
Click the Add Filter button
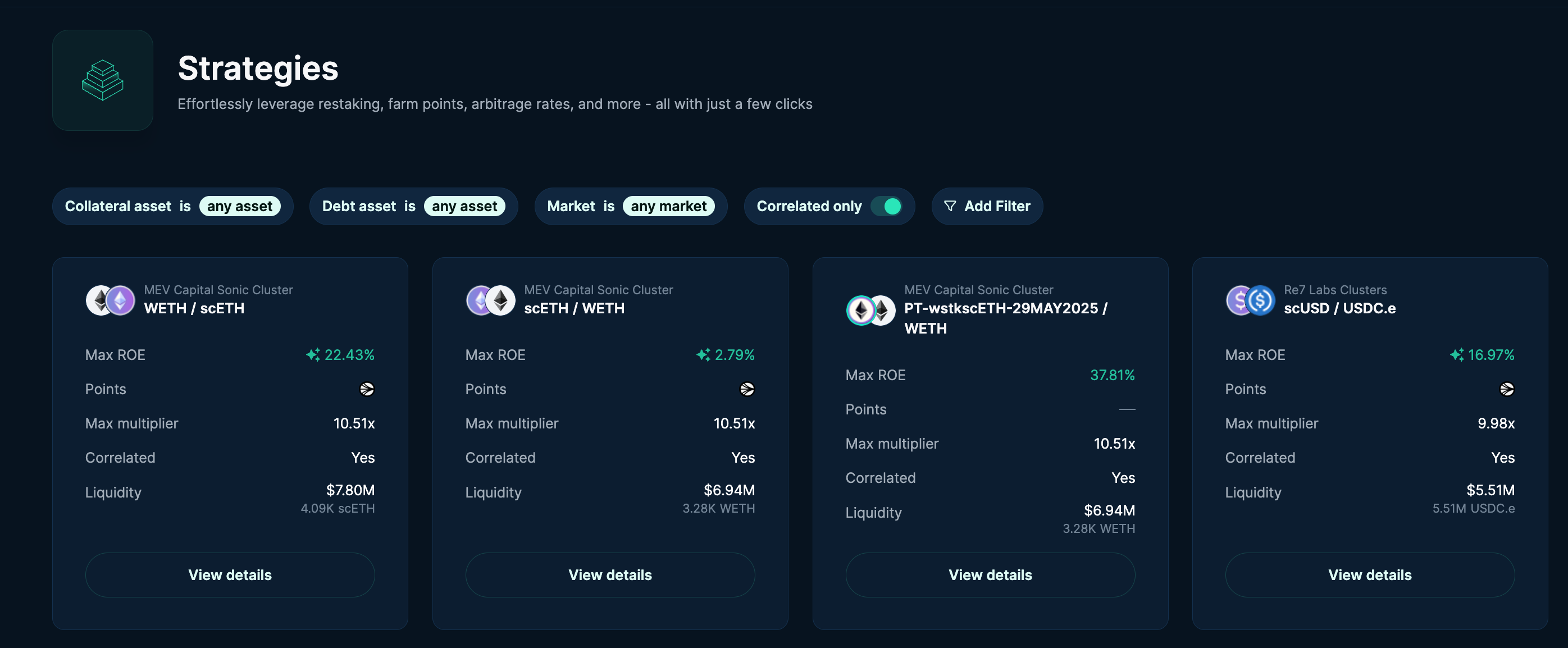point(987,206)
